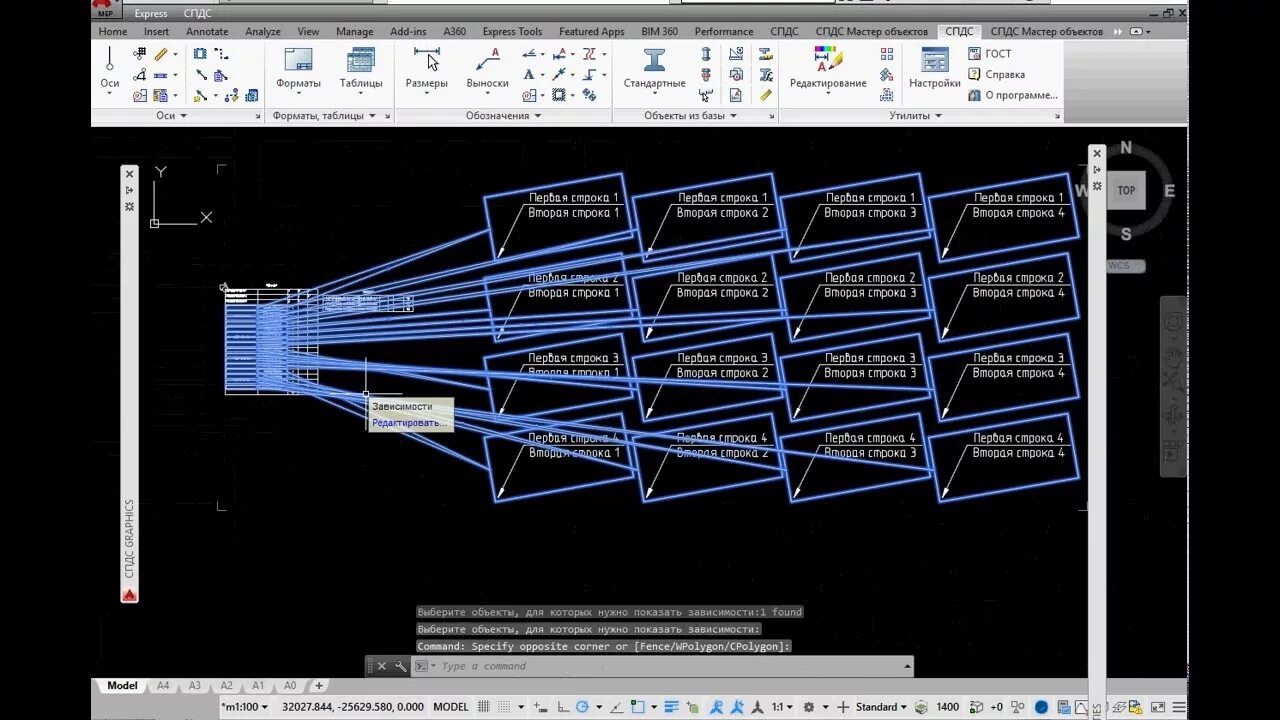Screen dimensions: 1280x720
Task: Click the MODEL space status button
Action: point(451,707)
